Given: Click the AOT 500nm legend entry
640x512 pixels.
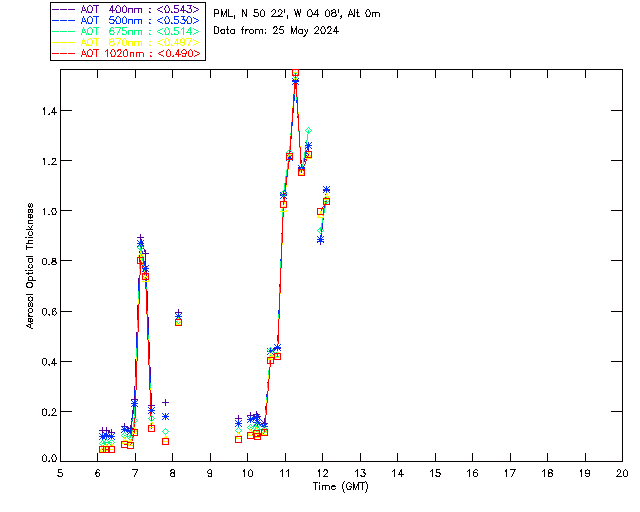Looking at the screenshot, I should coord(126,20).
